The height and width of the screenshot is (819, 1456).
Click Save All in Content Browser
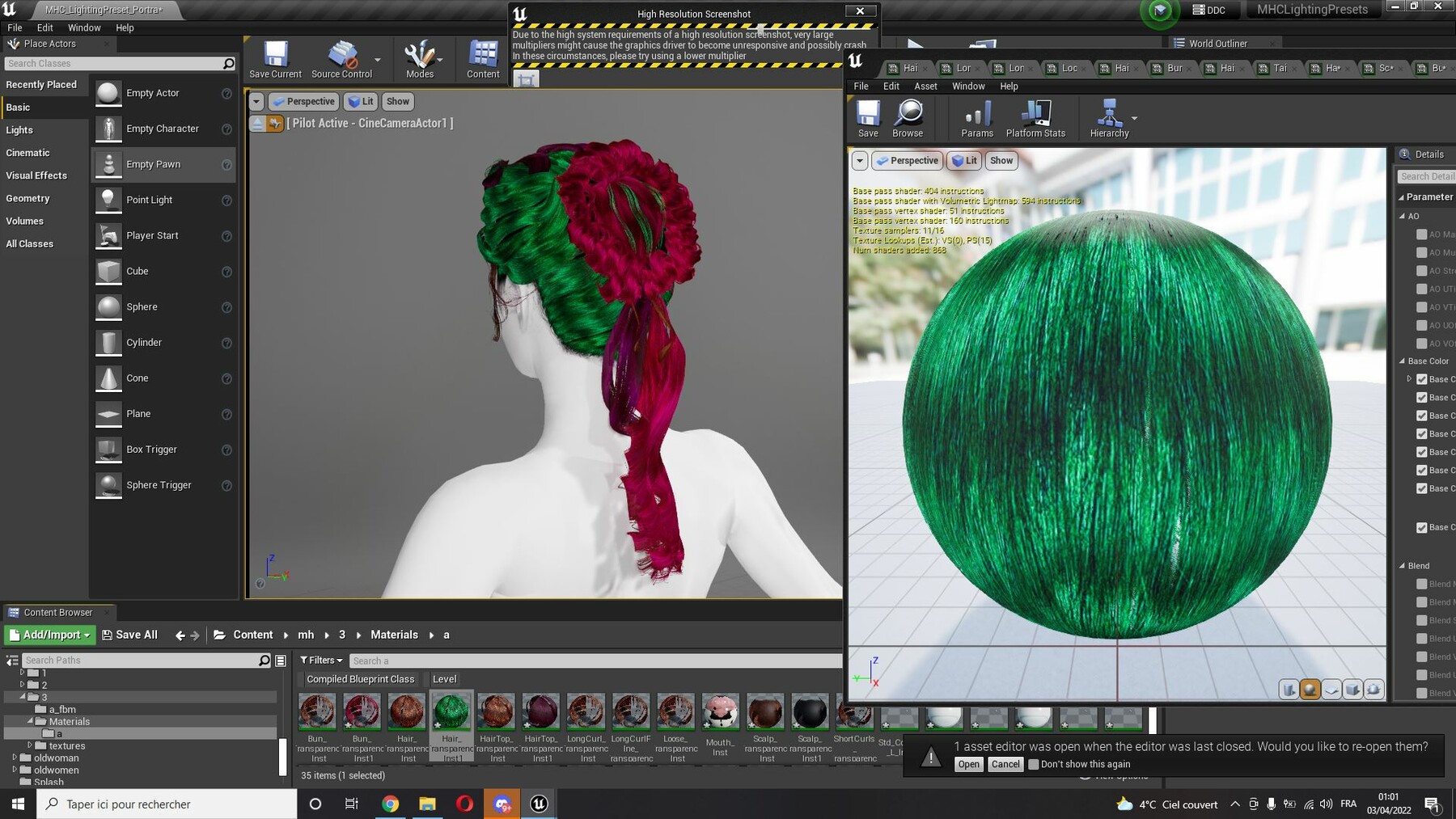tap(129, 635)
